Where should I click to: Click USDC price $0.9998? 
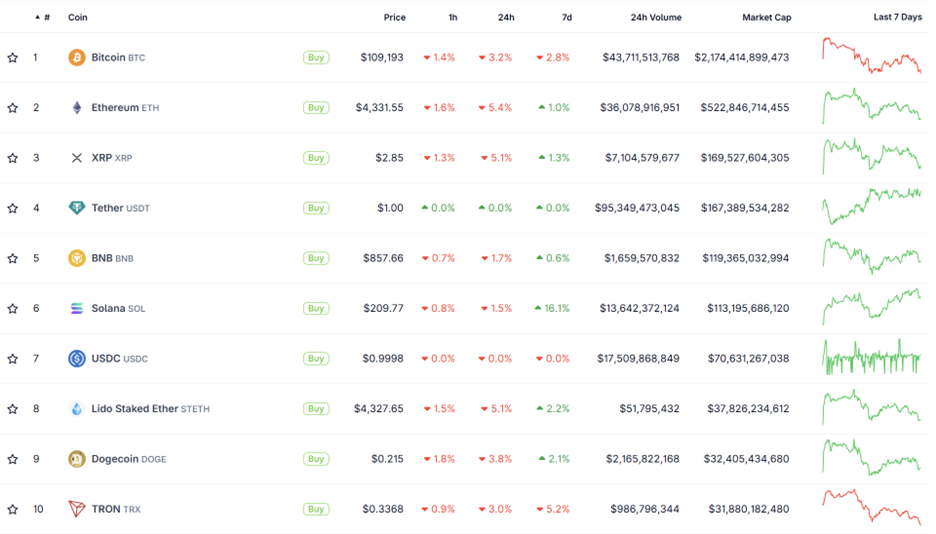coord(383,358)
